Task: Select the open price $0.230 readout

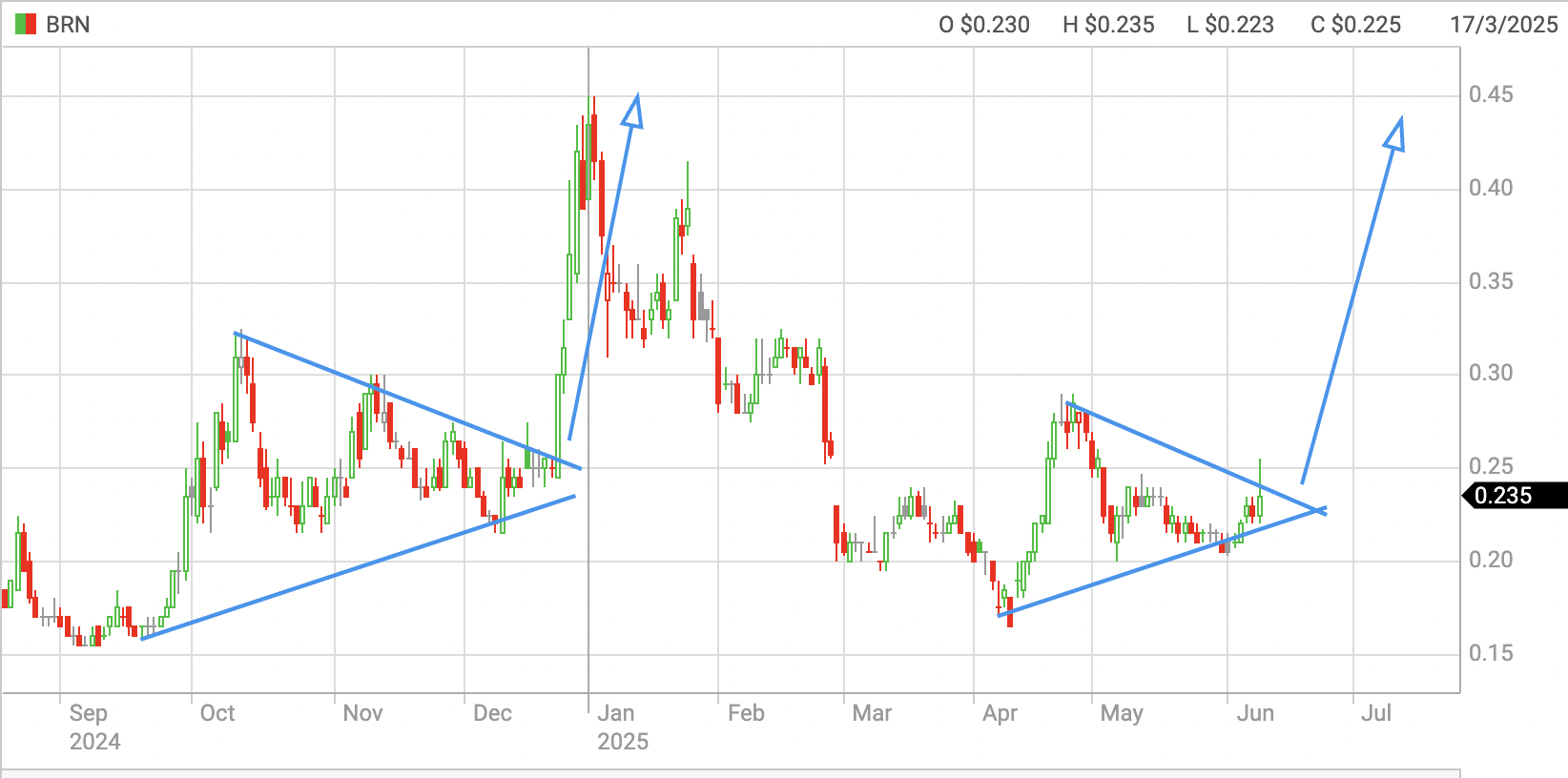Action: coord(983,25)
